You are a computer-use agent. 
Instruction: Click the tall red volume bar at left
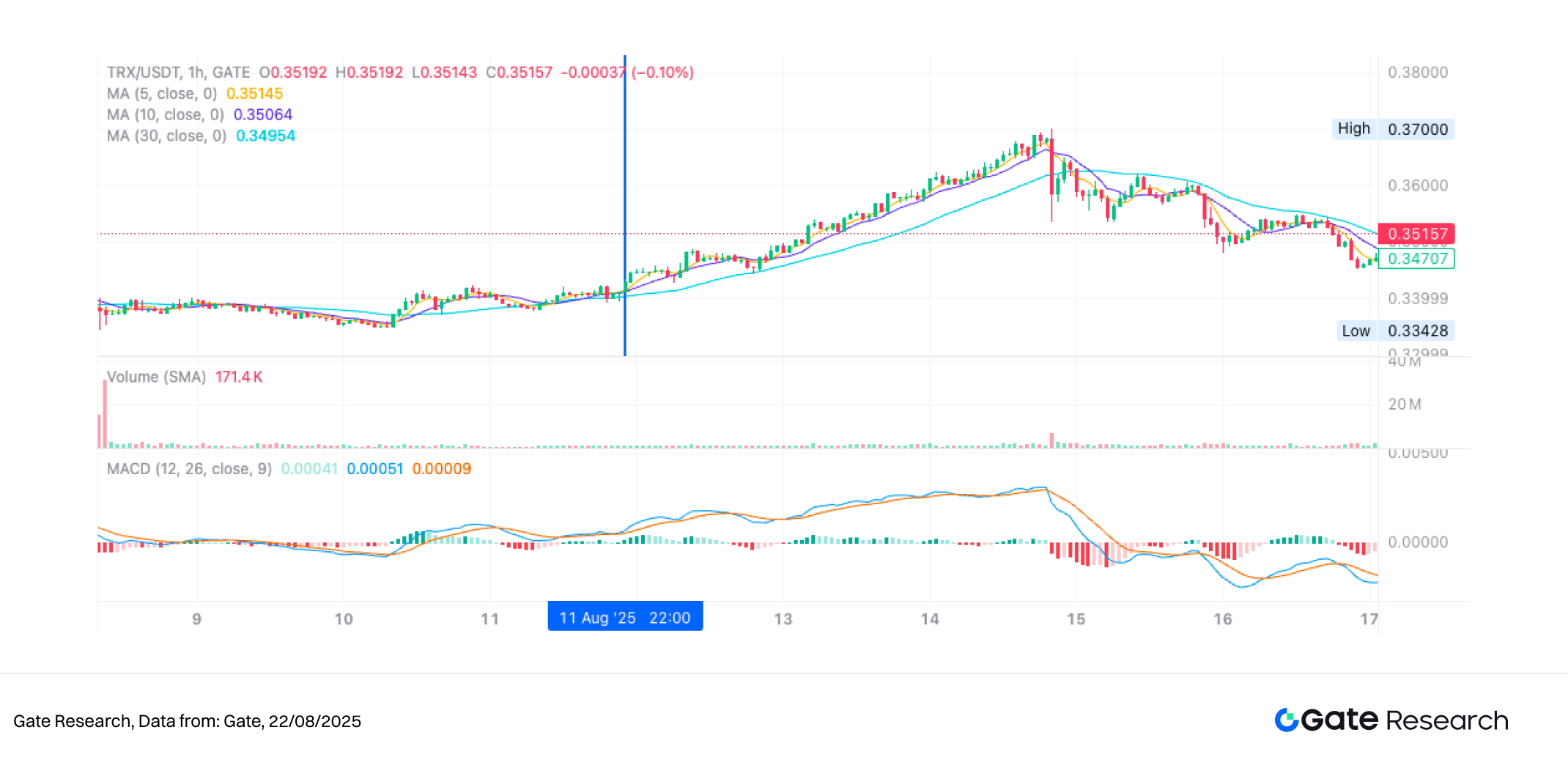(105, 413)
